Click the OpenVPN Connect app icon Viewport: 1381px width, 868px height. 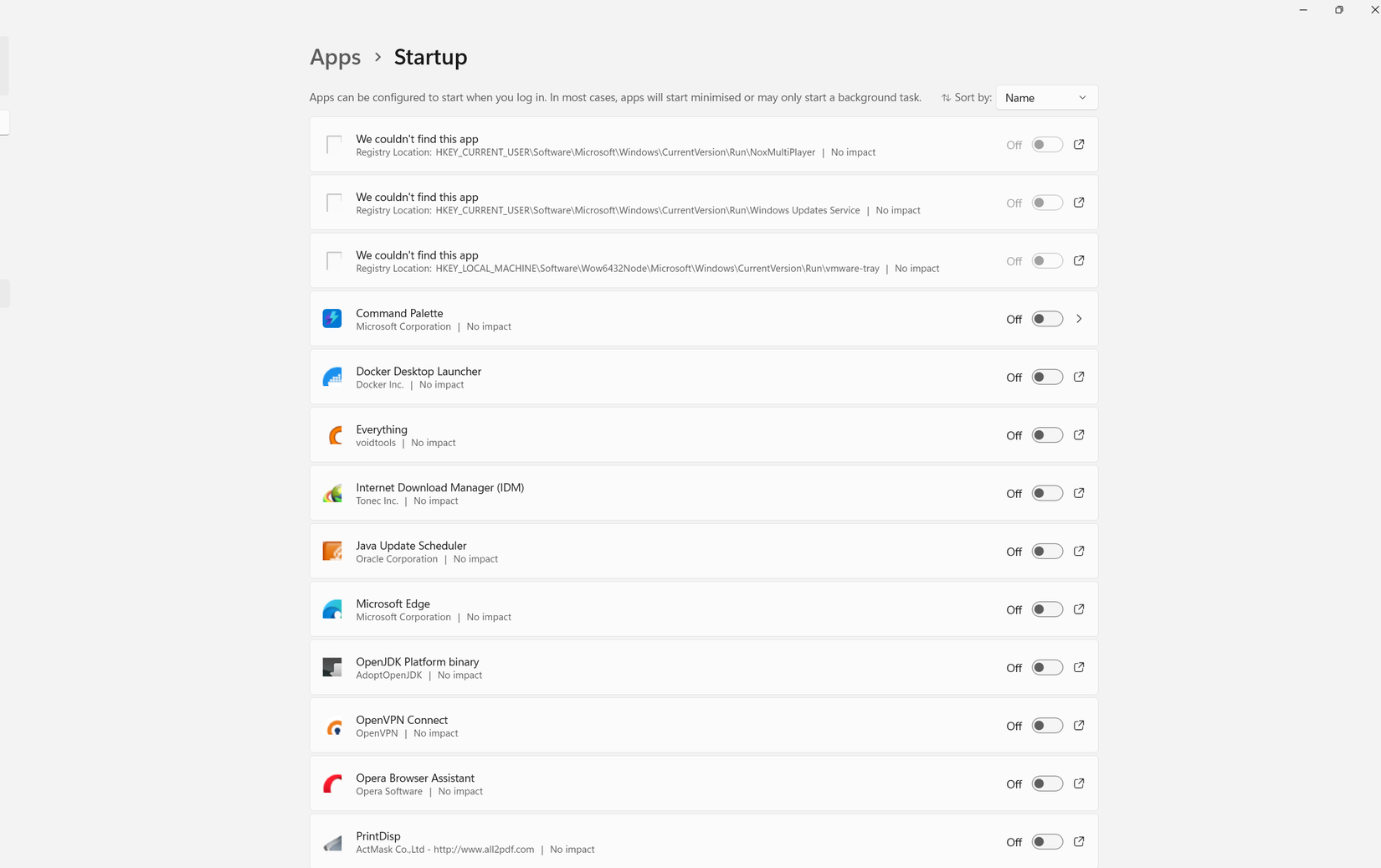click(332, 726)
